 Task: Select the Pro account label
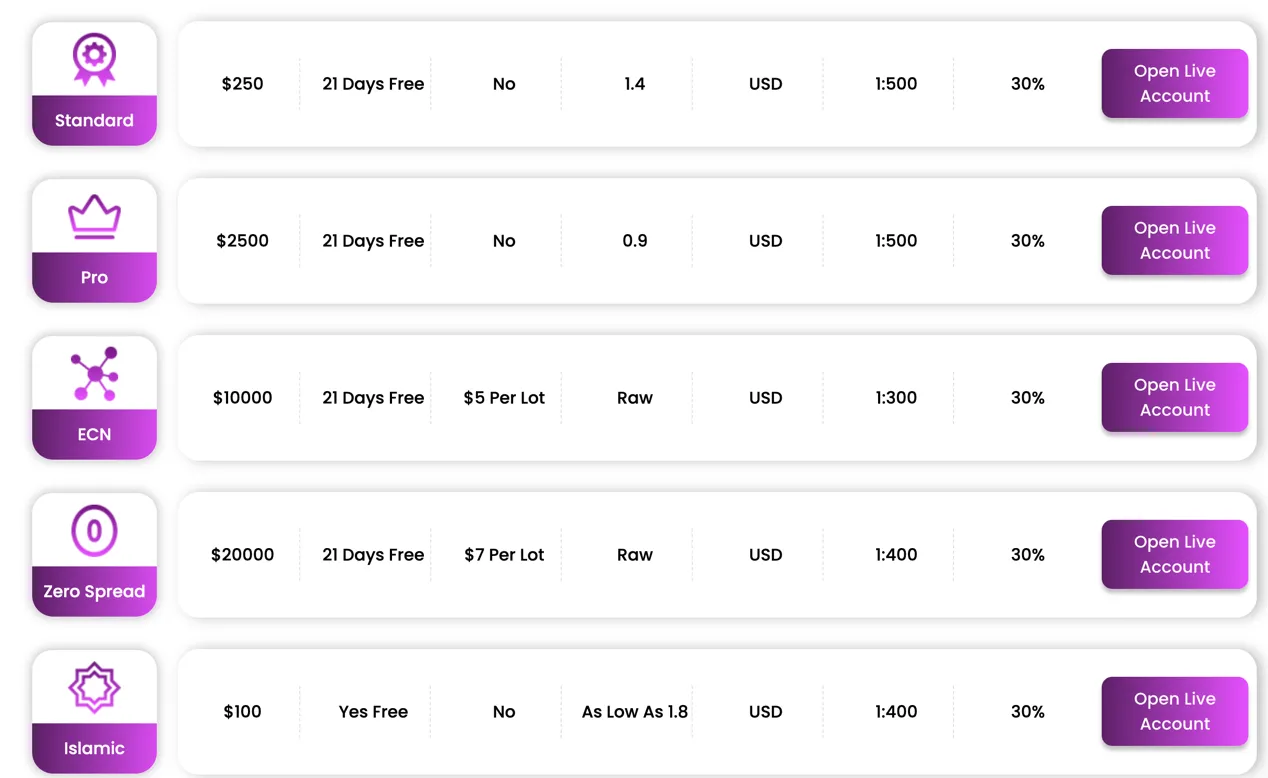[x=94, y=277]
